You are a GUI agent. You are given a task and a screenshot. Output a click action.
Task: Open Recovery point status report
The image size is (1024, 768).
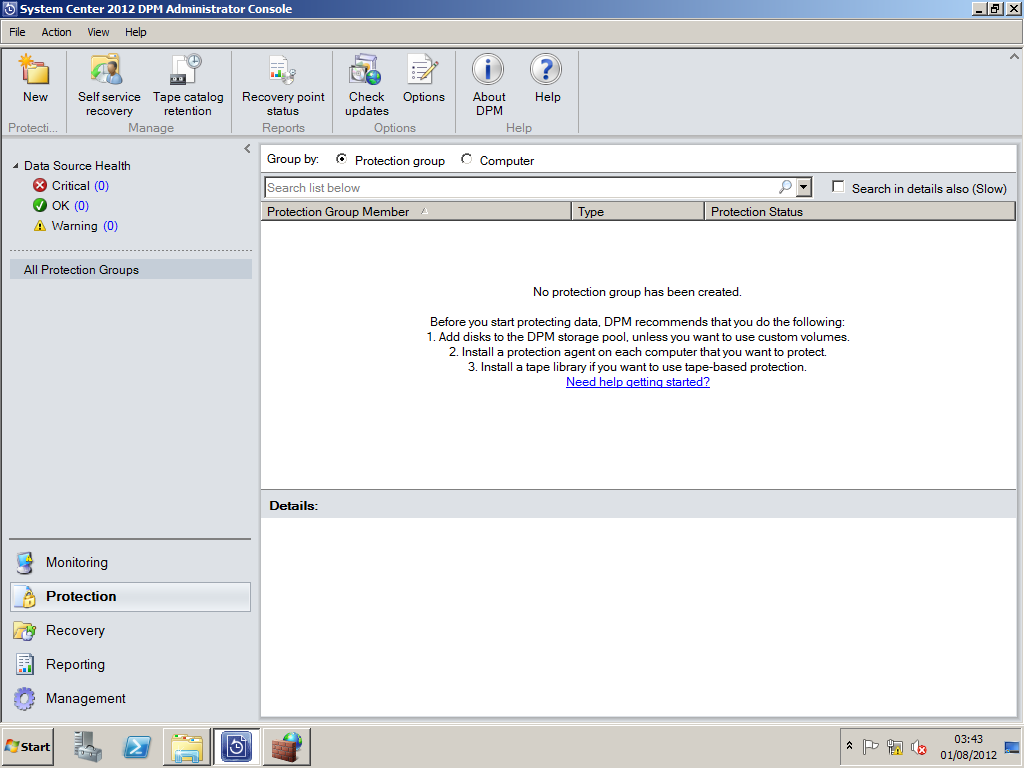(x=283, y=85)
